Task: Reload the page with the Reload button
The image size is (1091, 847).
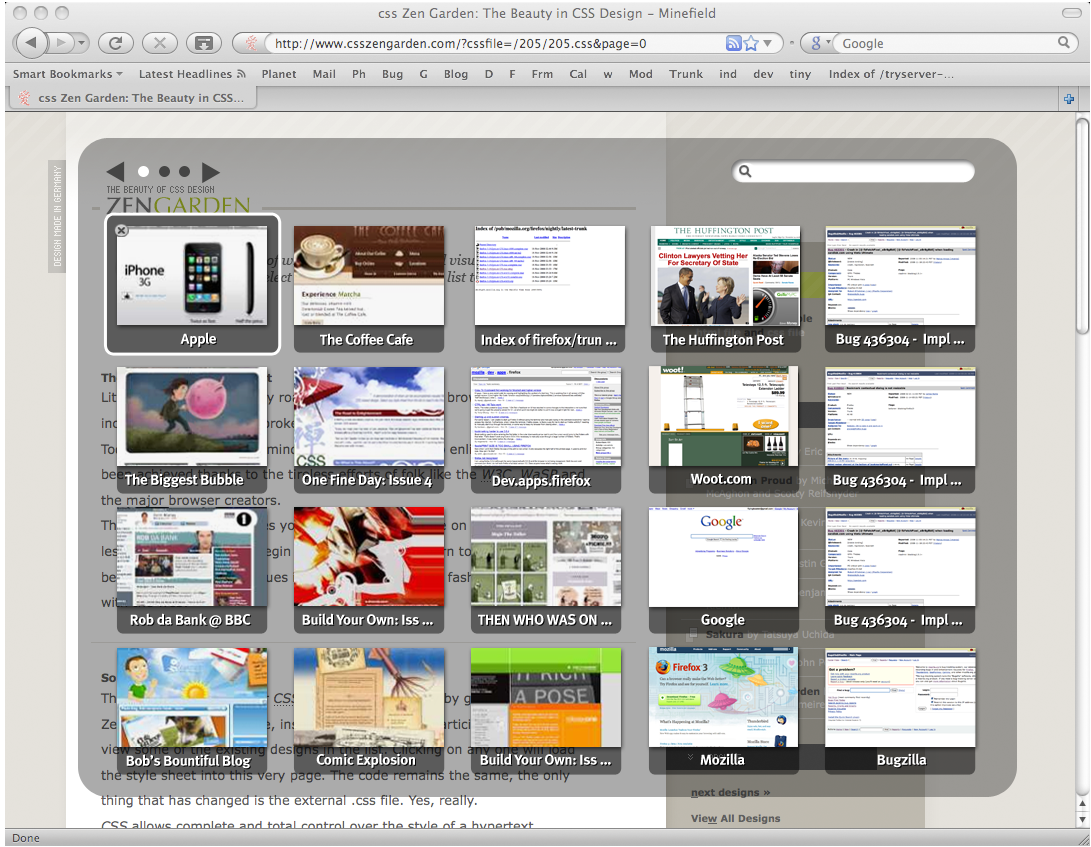Action: tap(116, 43)
